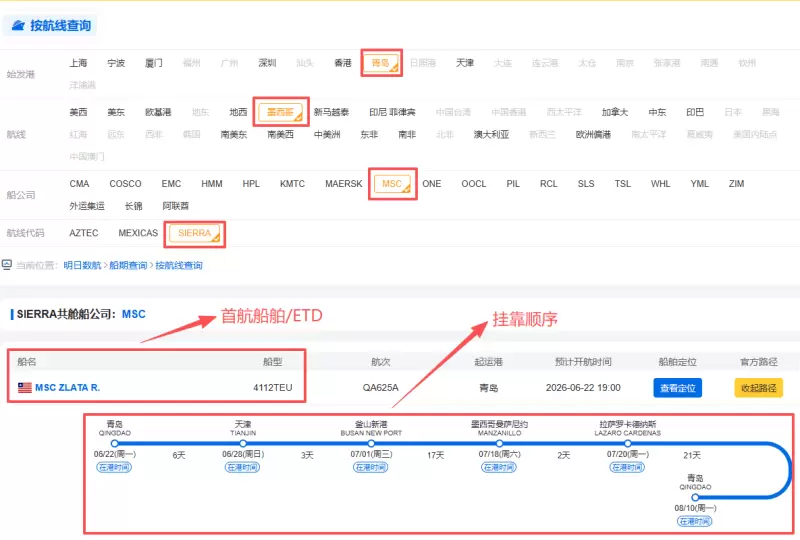The width and height of the screenshot is (800, 540).
Task: Filter by carrier YML
Action: (700, 184)
